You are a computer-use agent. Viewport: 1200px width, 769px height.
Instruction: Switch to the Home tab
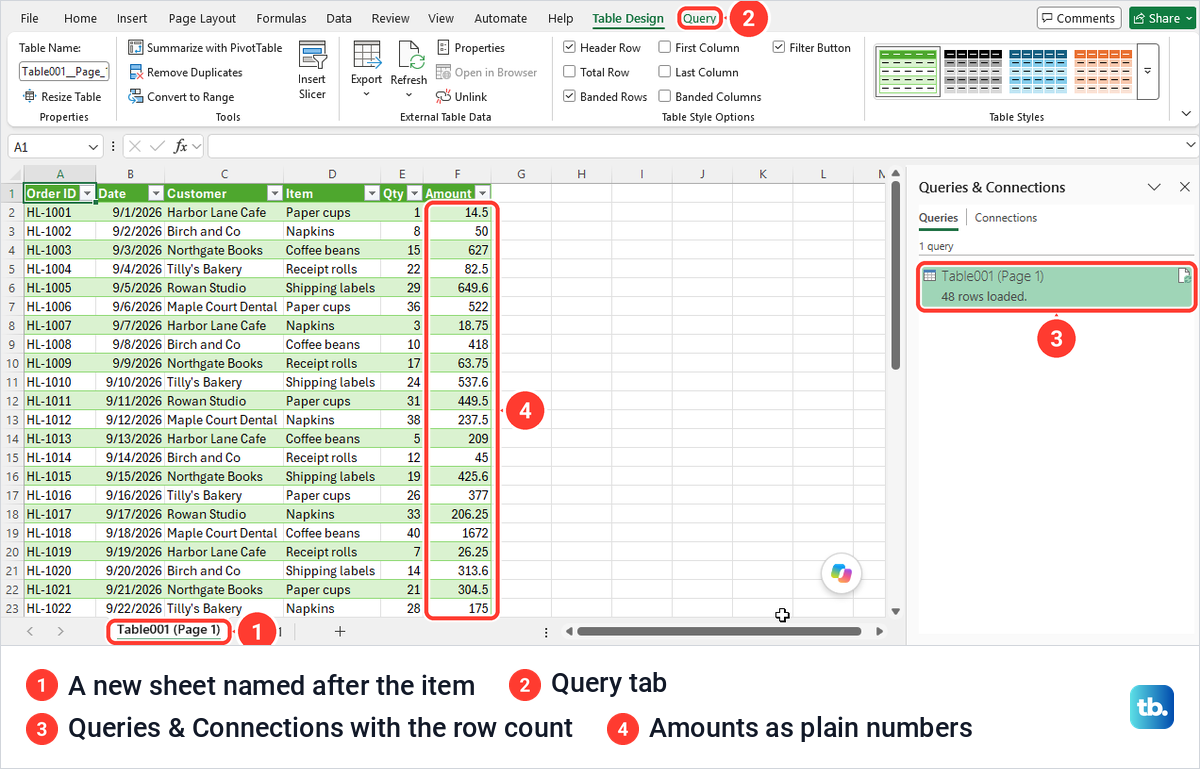point(81,18)
